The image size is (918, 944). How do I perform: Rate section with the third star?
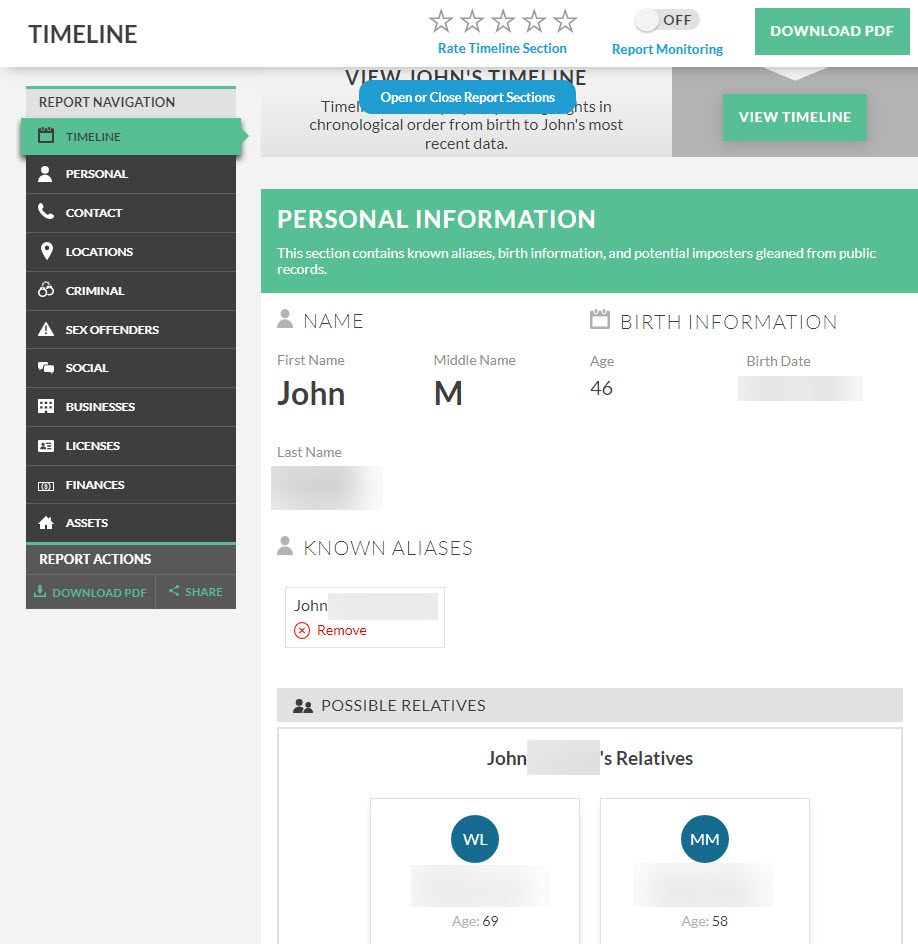[503, 21]
